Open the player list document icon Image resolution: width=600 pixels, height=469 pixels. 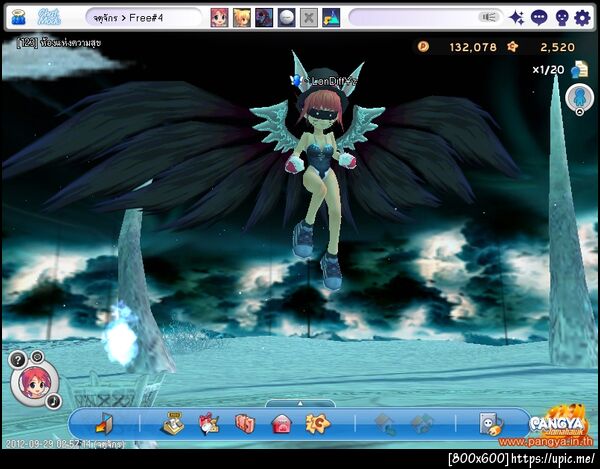(580, 70)
